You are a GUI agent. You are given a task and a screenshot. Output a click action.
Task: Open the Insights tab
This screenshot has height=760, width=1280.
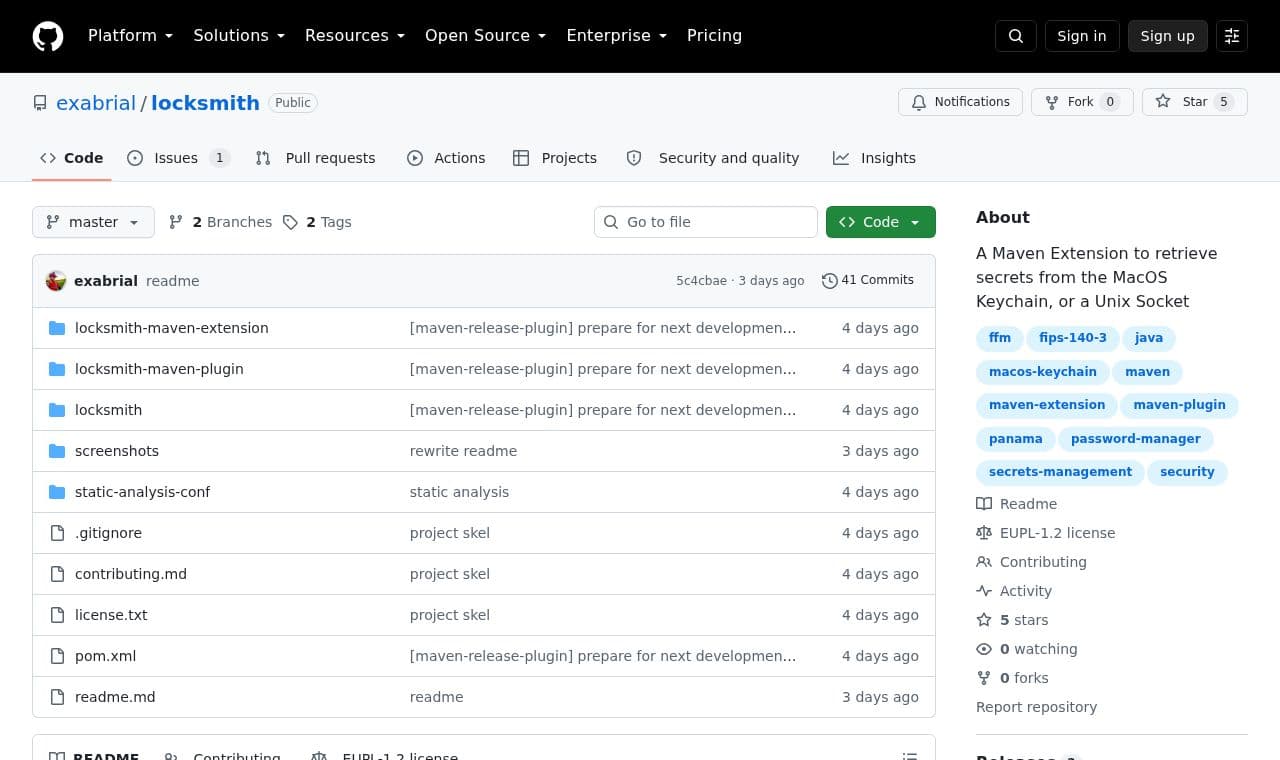coord(874,158)
